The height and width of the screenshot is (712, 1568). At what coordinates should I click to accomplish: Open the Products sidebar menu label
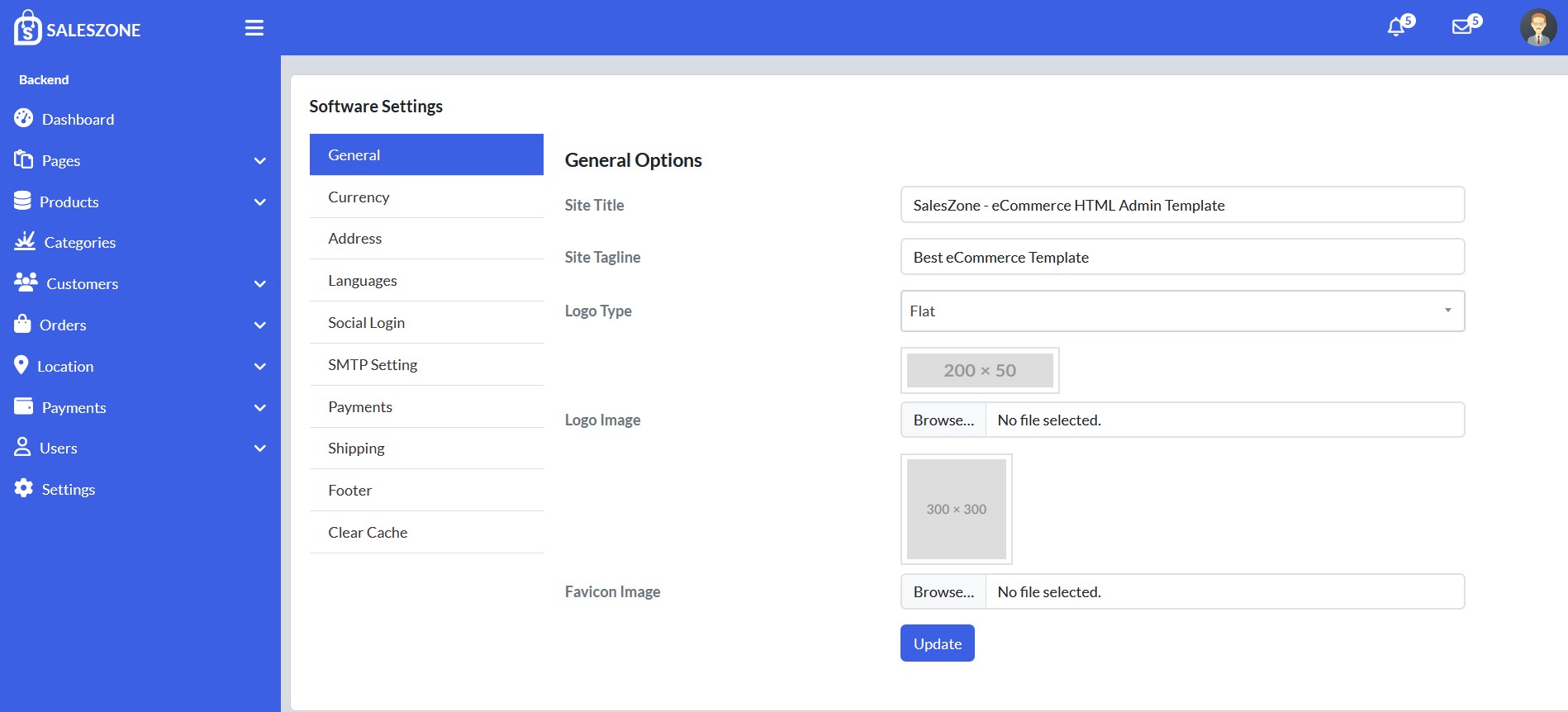tap(69, 202)
